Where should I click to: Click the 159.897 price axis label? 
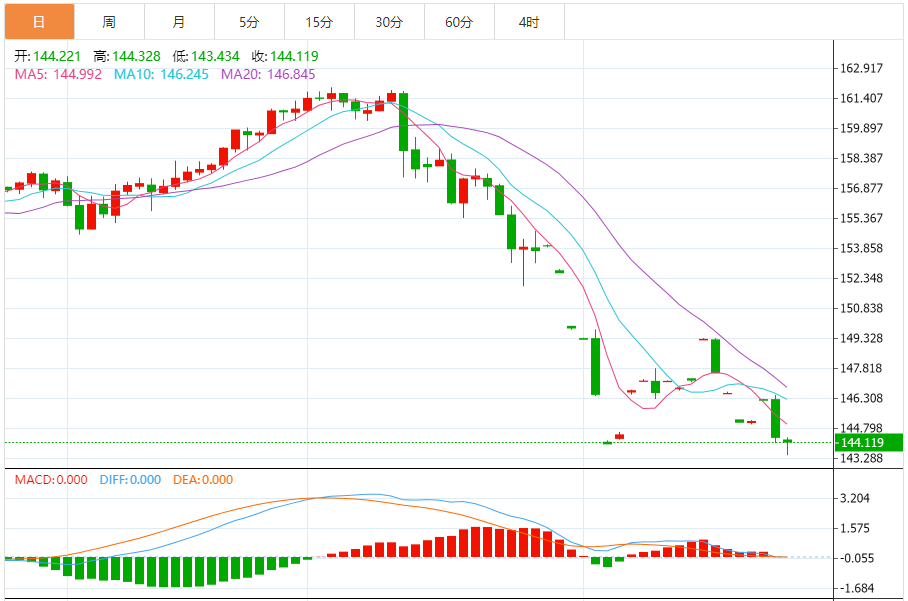click(x=862, y=129)
